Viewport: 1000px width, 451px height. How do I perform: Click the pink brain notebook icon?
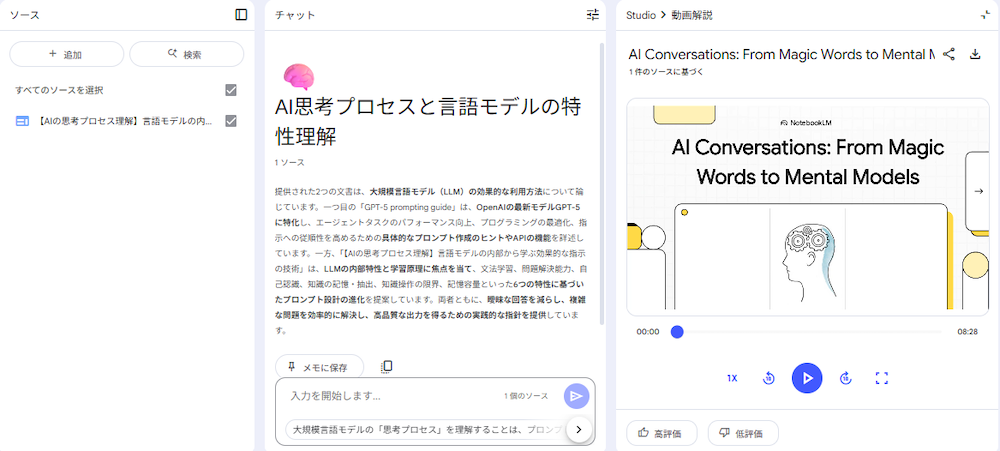click(299, 77)
